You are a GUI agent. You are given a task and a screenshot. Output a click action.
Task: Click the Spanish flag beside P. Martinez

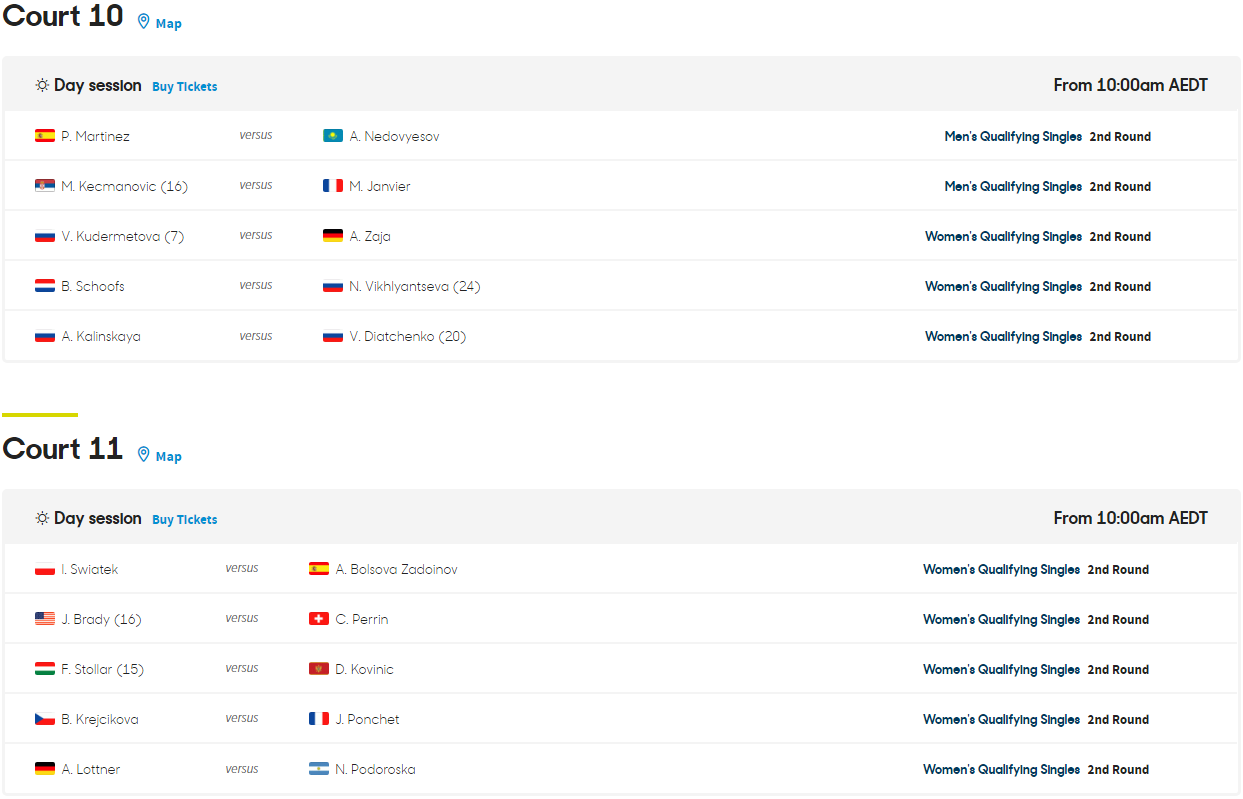pos(45,136)
